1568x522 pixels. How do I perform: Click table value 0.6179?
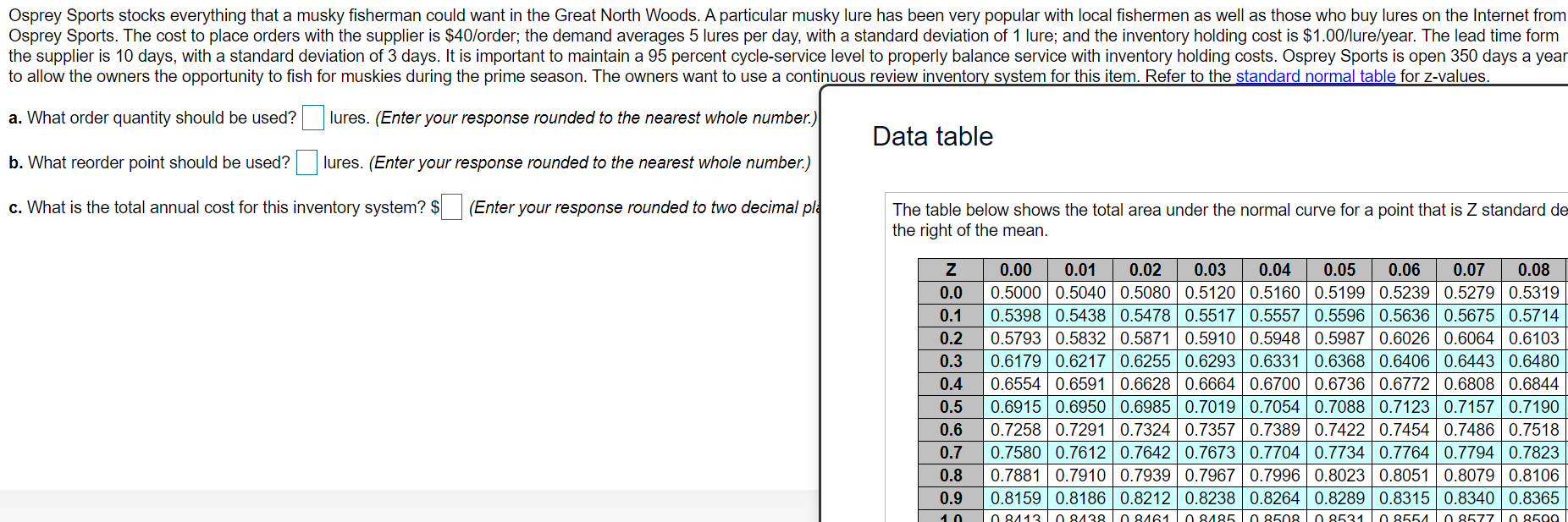click(x=1015, y=361)
